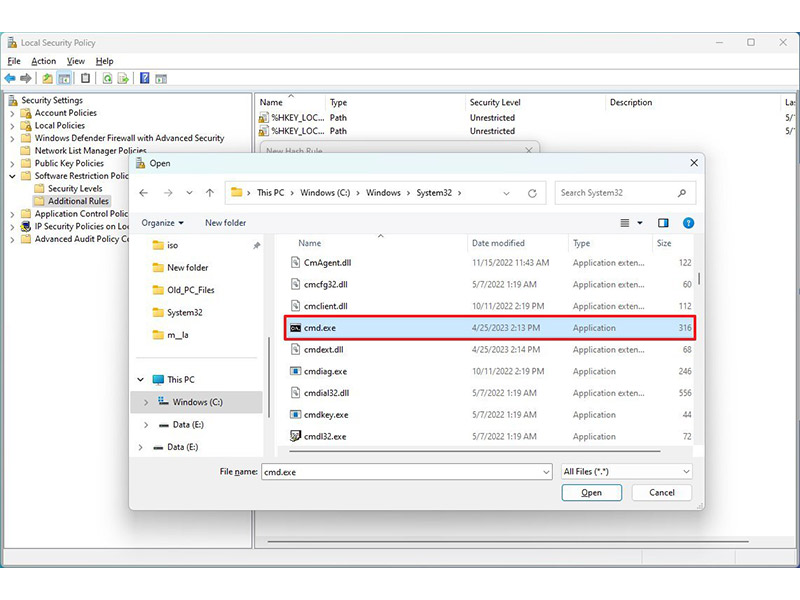Open the Action menu
The height and width of the screenshot is (600, 800).
tap(43, 61)
